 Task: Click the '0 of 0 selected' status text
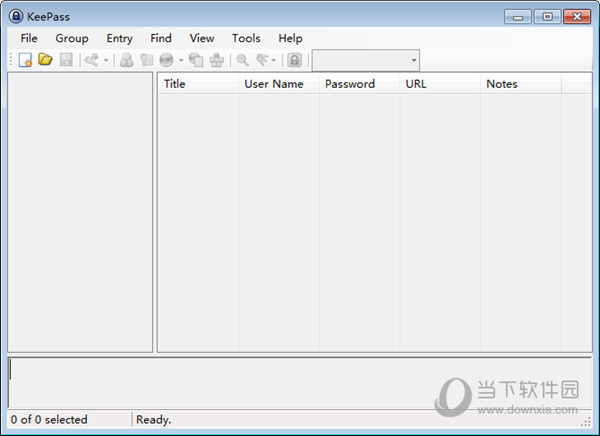[x=49, y=420]
